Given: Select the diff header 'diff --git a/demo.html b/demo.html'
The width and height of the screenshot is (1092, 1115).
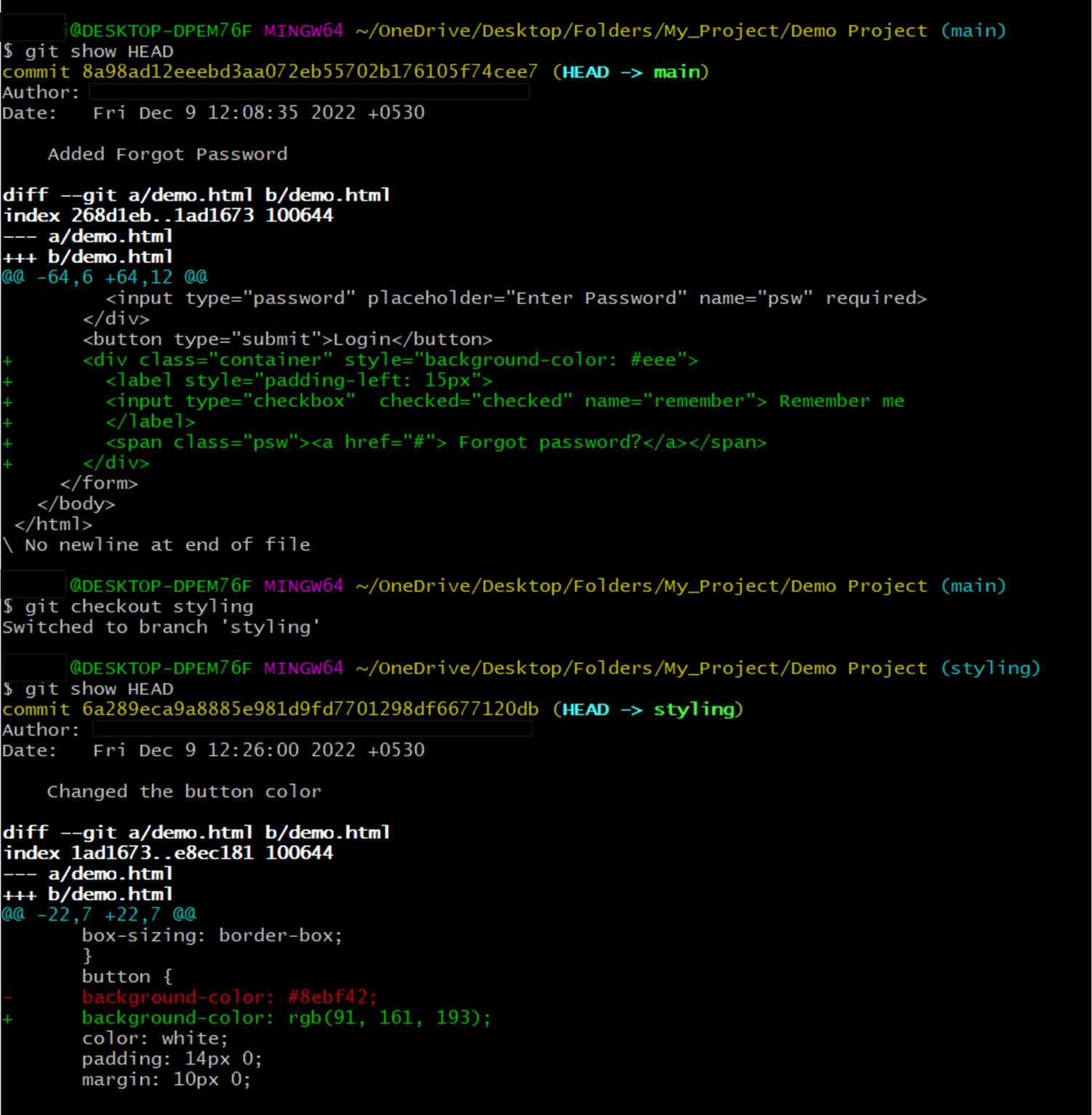Looking at the screenshot, I should tap(196, 195).
